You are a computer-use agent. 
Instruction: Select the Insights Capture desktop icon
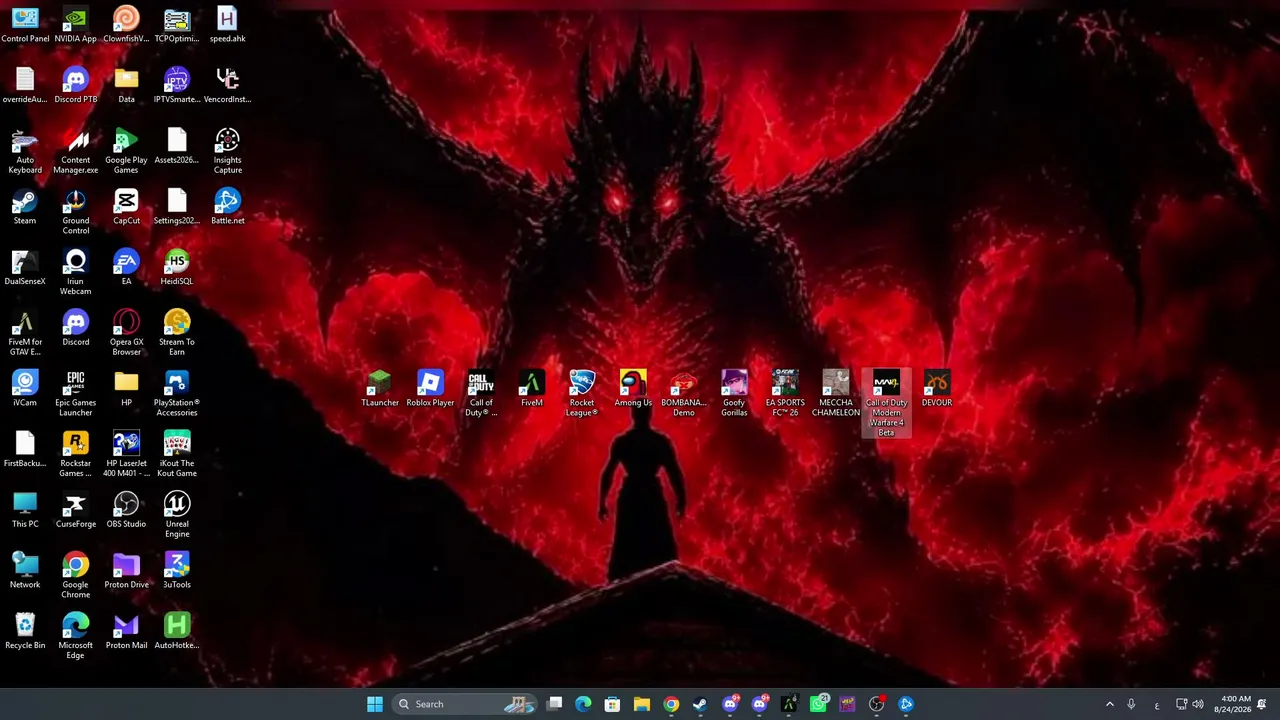click(x=227, y=152)
